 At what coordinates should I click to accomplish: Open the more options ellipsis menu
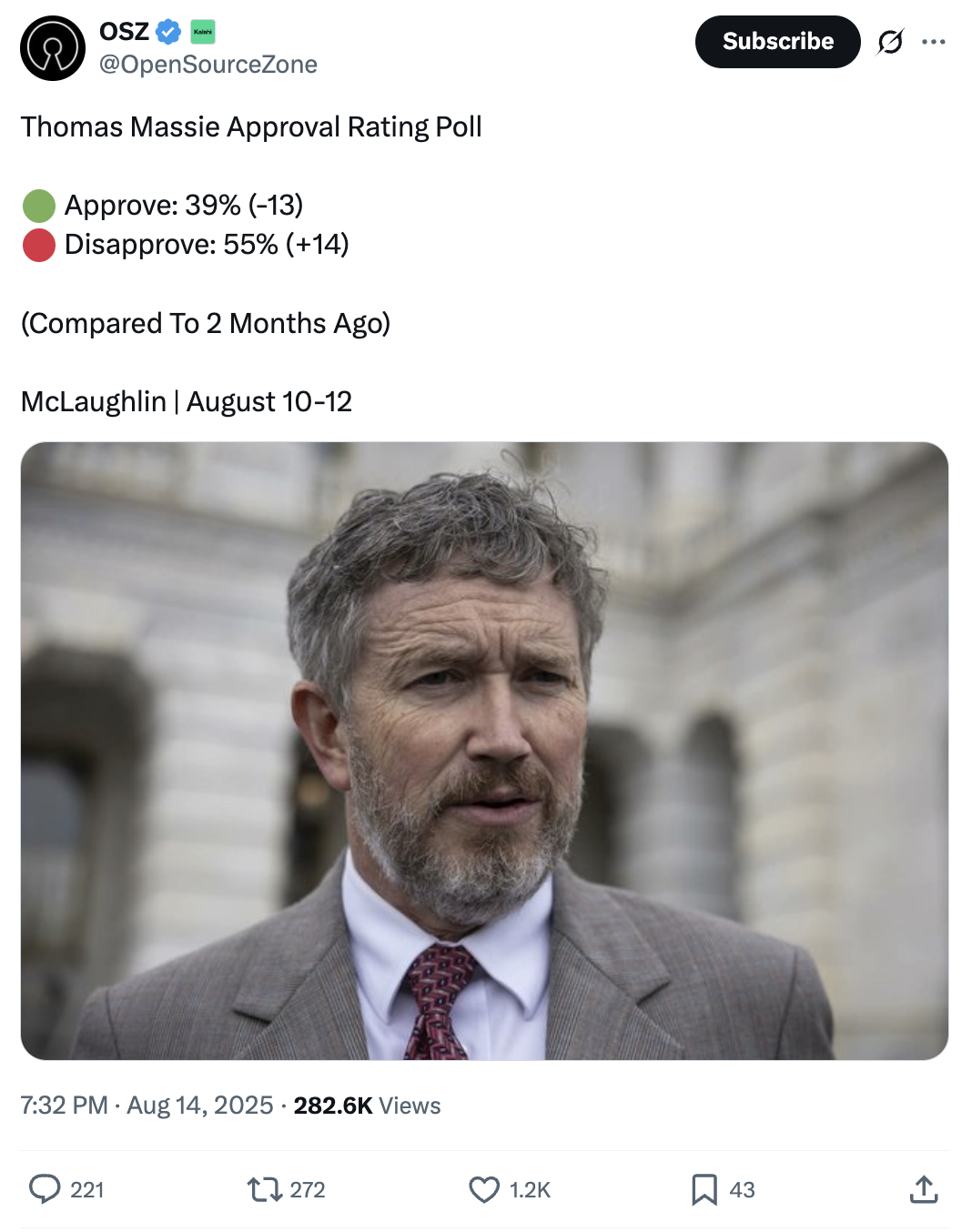(933, 42)
